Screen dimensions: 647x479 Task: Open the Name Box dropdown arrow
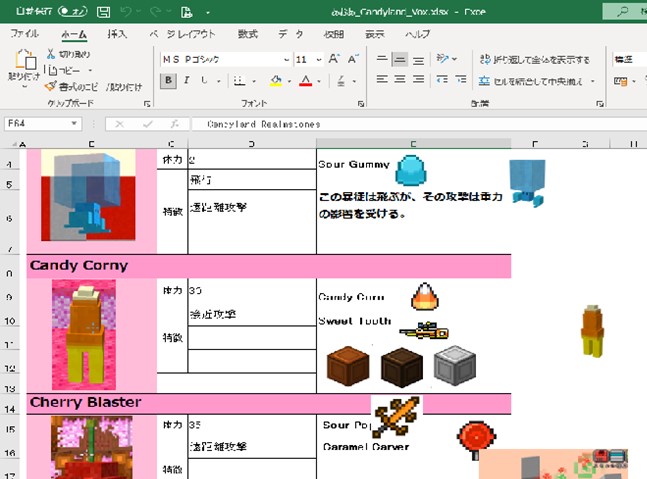pos(74,123)
